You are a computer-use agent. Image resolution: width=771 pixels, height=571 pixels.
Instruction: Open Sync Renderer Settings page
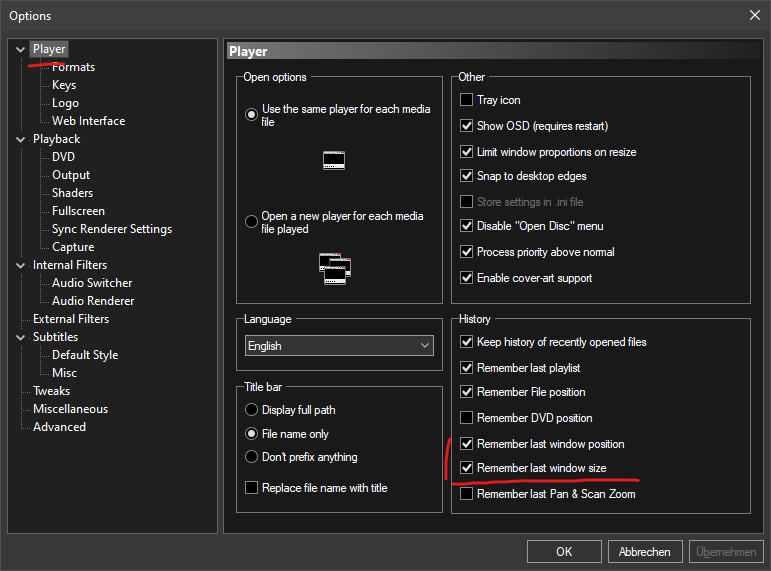112,229
